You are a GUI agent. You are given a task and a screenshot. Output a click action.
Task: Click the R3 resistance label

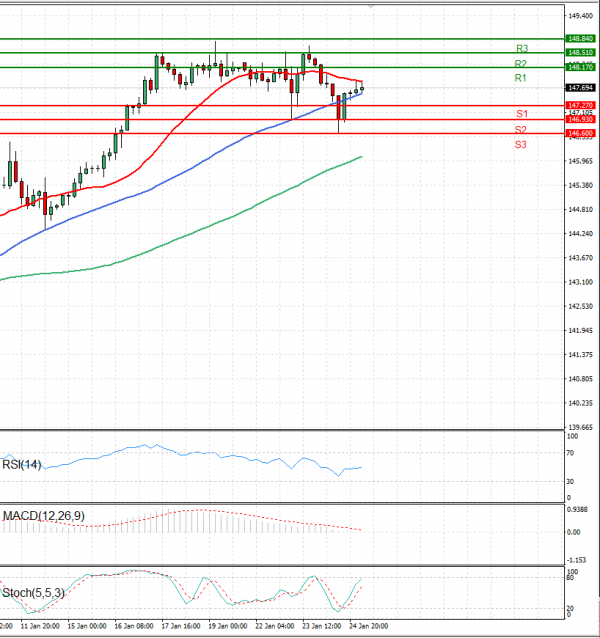(522, 49)
